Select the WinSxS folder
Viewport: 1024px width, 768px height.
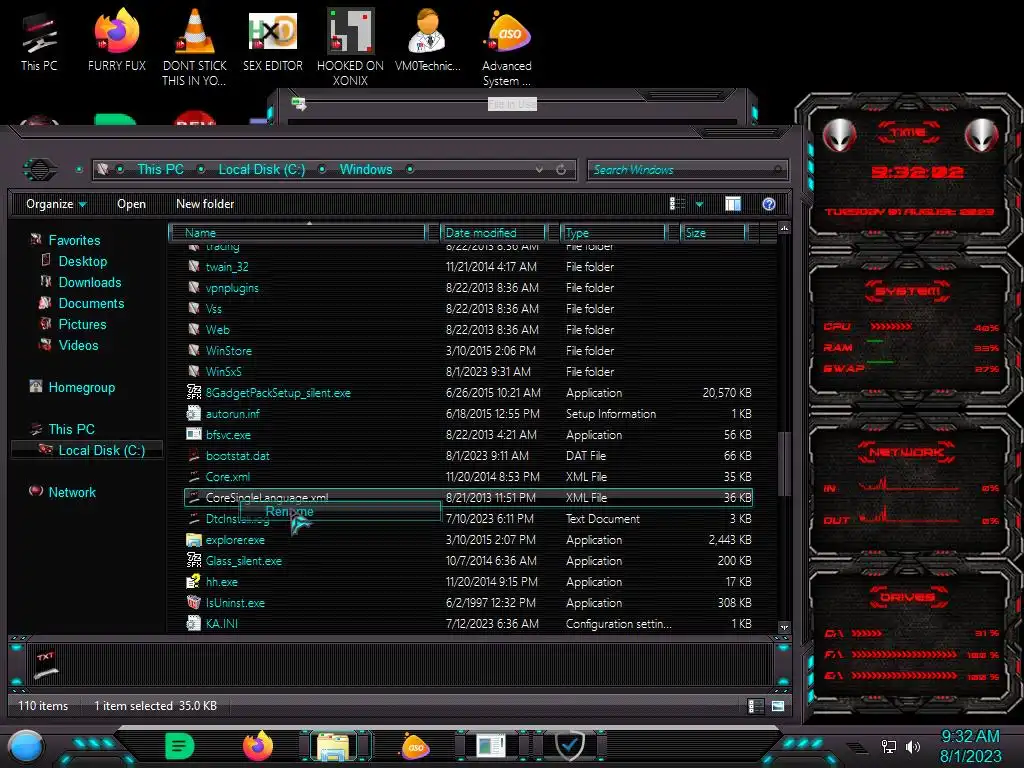[x=223, y=372]
